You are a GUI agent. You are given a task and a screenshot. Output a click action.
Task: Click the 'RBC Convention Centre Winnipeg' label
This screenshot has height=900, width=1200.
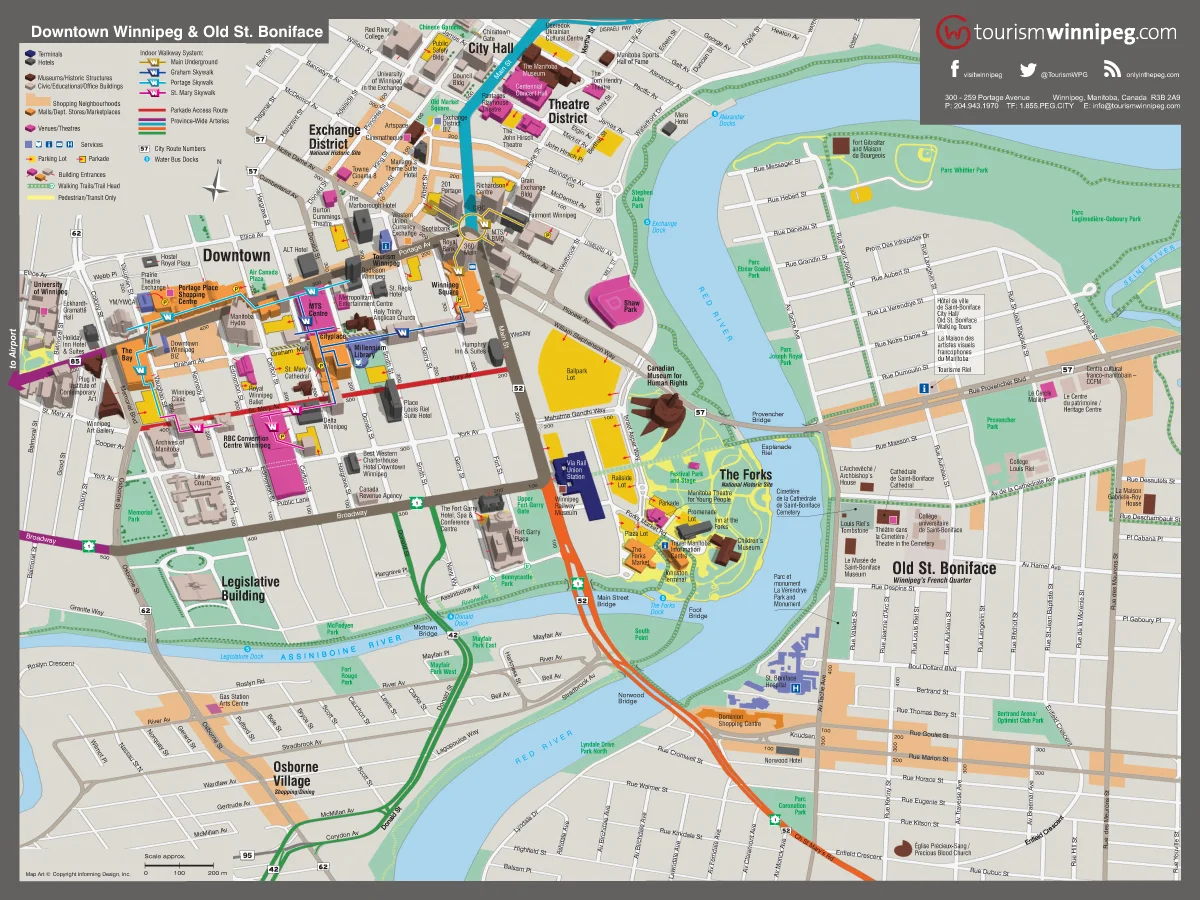(247, 441)
